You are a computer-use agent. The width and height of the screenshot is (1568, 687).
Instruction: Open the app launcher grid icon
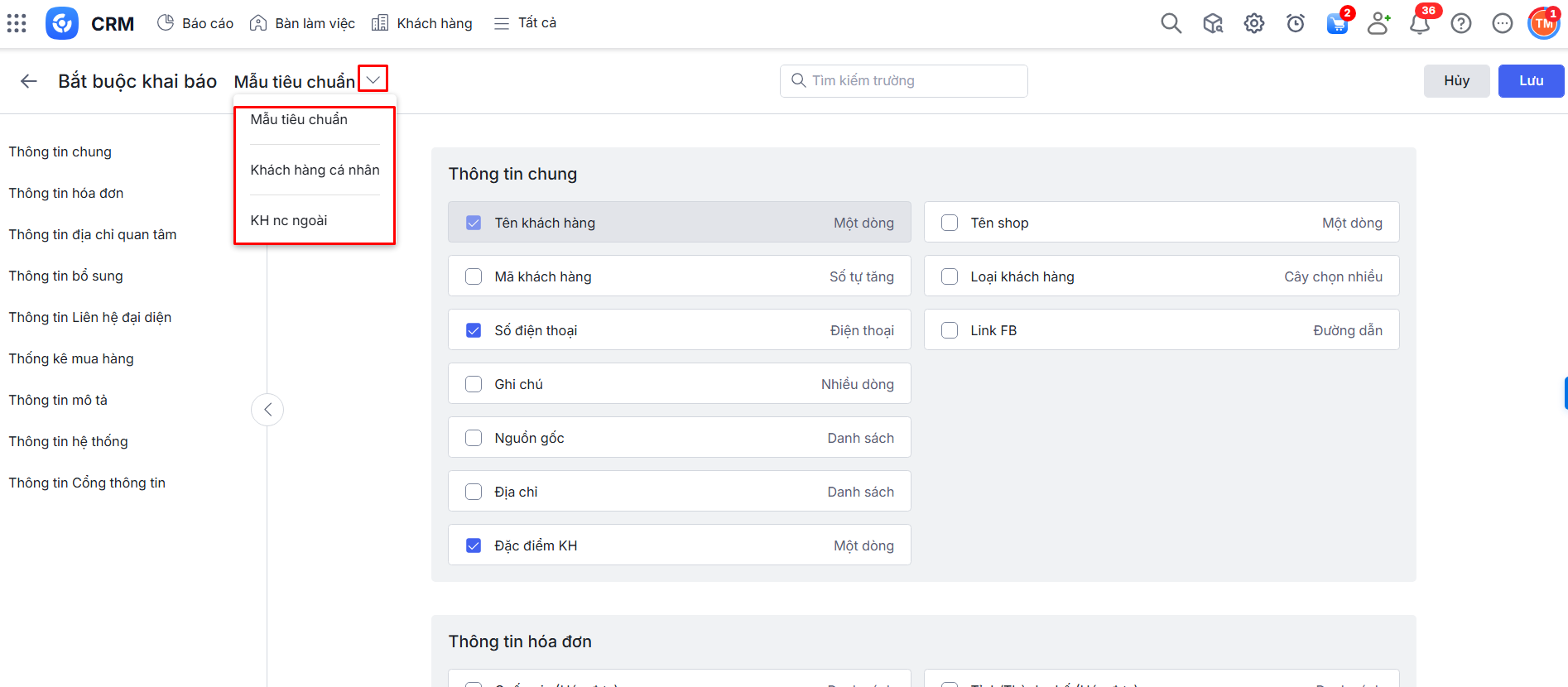(17, 23)
